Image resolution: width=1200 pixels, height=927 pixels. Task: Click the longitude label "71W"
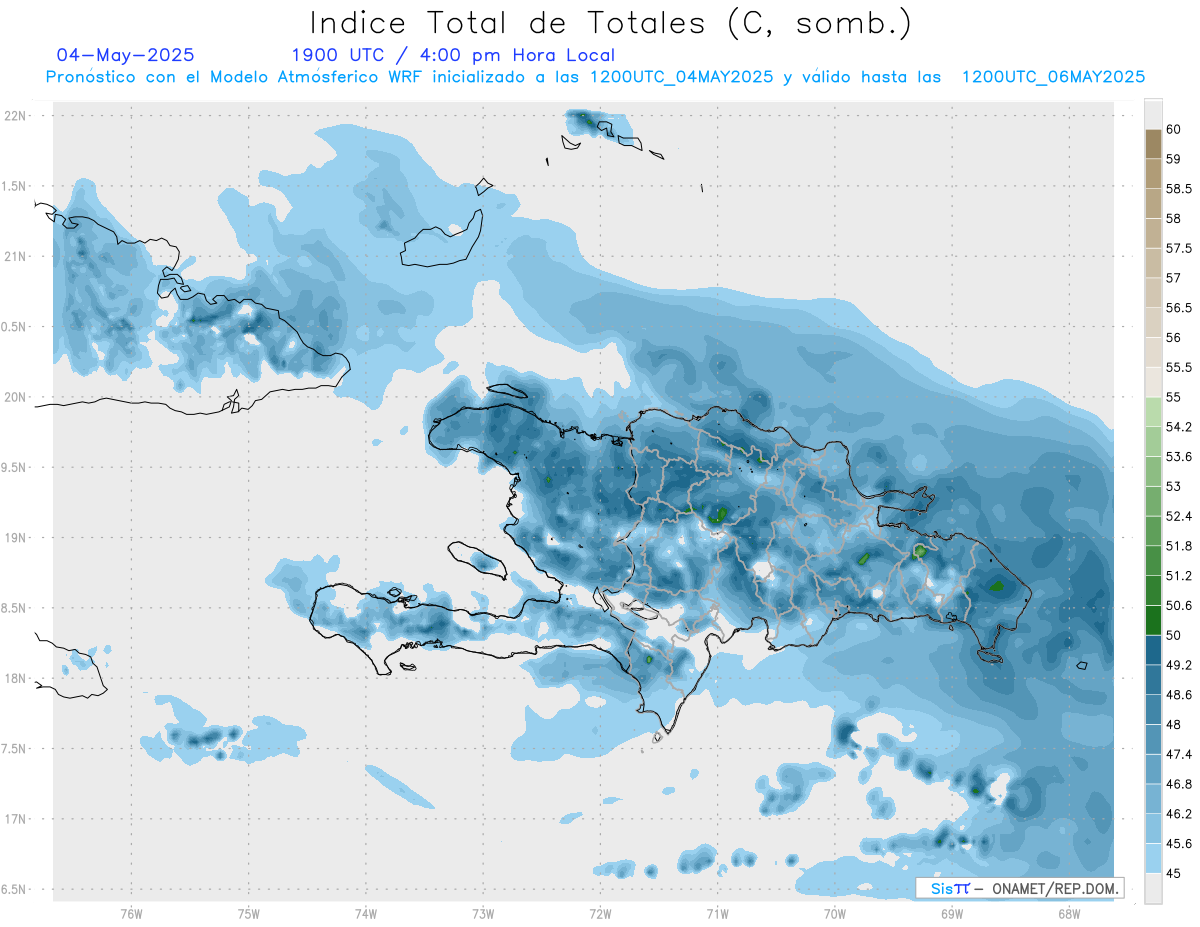coord(717,913)
